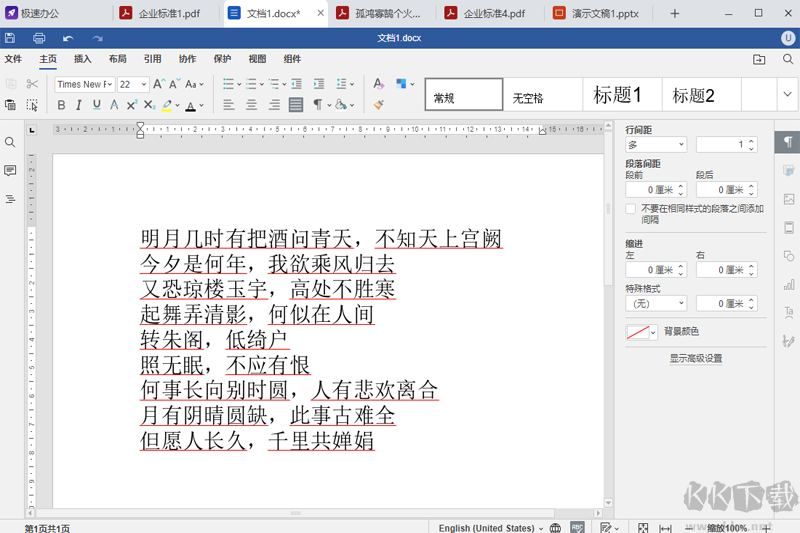Toggle bold formatting
Viewport: 800px width, 533px height.
pos(62,105)
